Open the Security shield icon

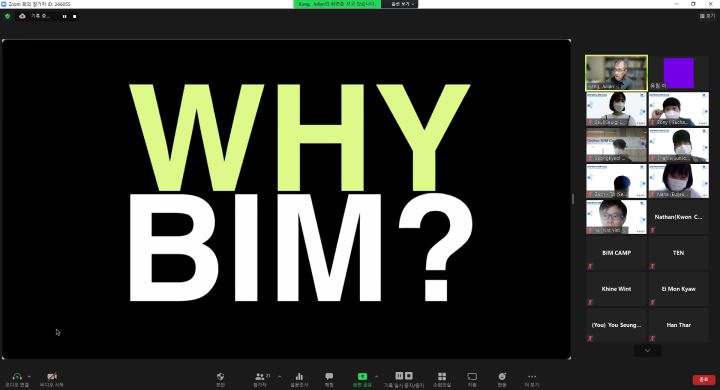pyautogui.click(x=220, y=376)
